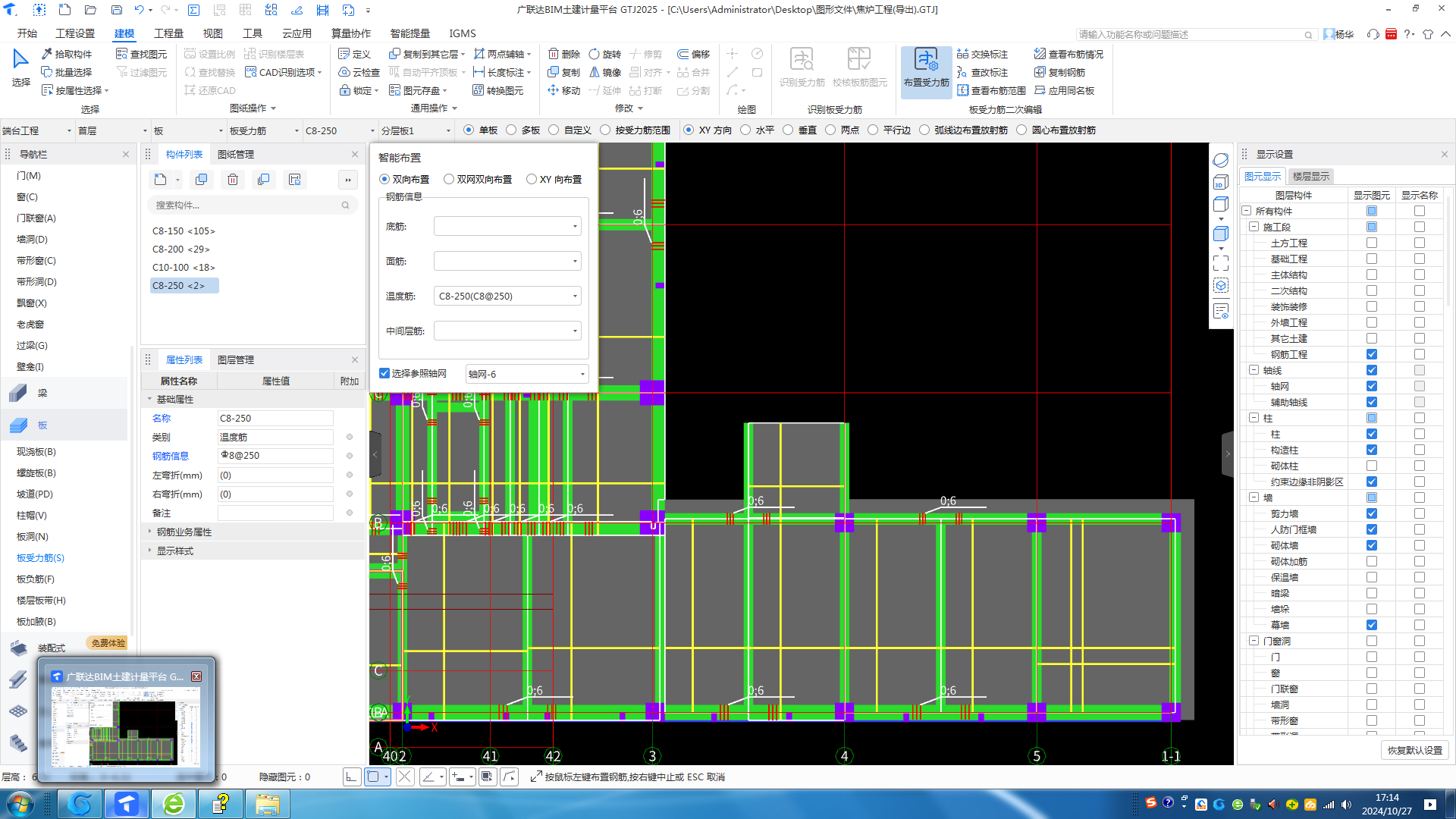Screen dimensions: 1456x819
Task: Click the 云检查 icon
Action: click(x=344, y=72)
